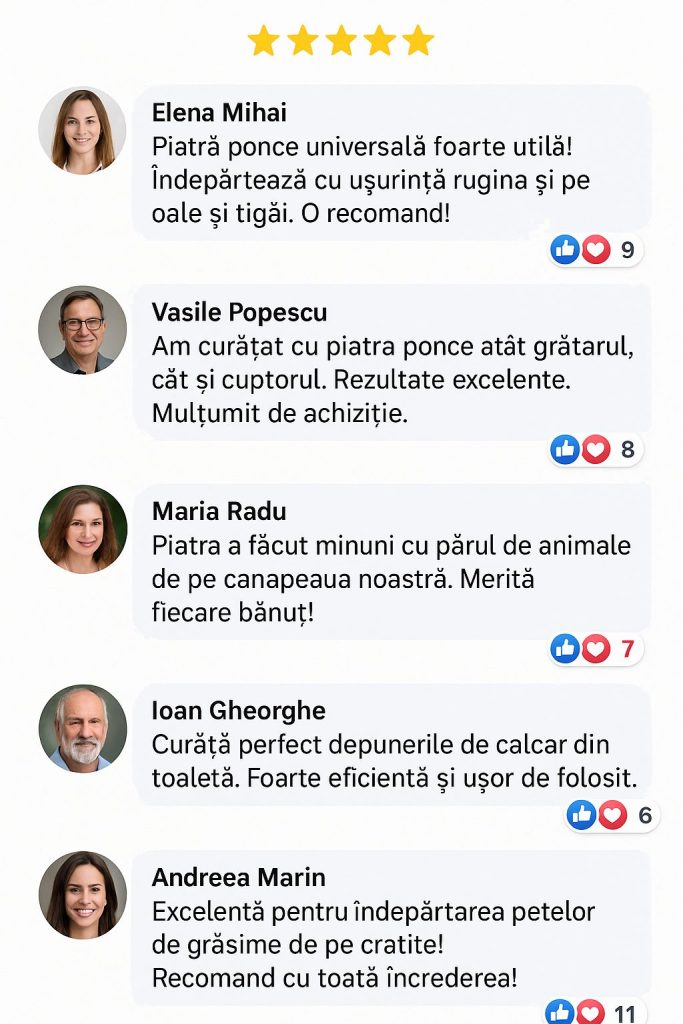Viewport: 683px width, 1024px height.
Task: Click the like icon on Ioan Gheorghe's review
Action: [581, 815]
